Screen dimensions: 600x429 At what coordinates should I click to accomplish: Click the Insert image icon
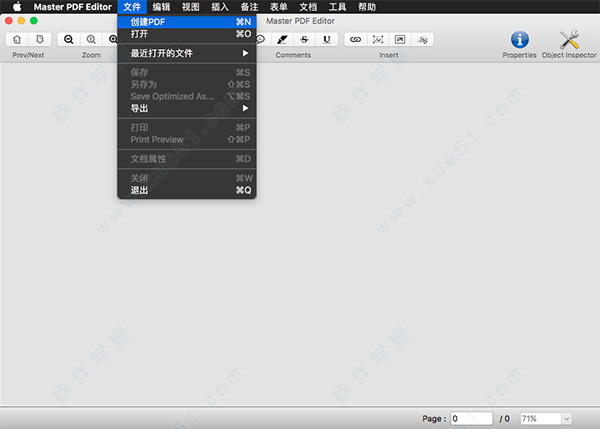point(400,39)
